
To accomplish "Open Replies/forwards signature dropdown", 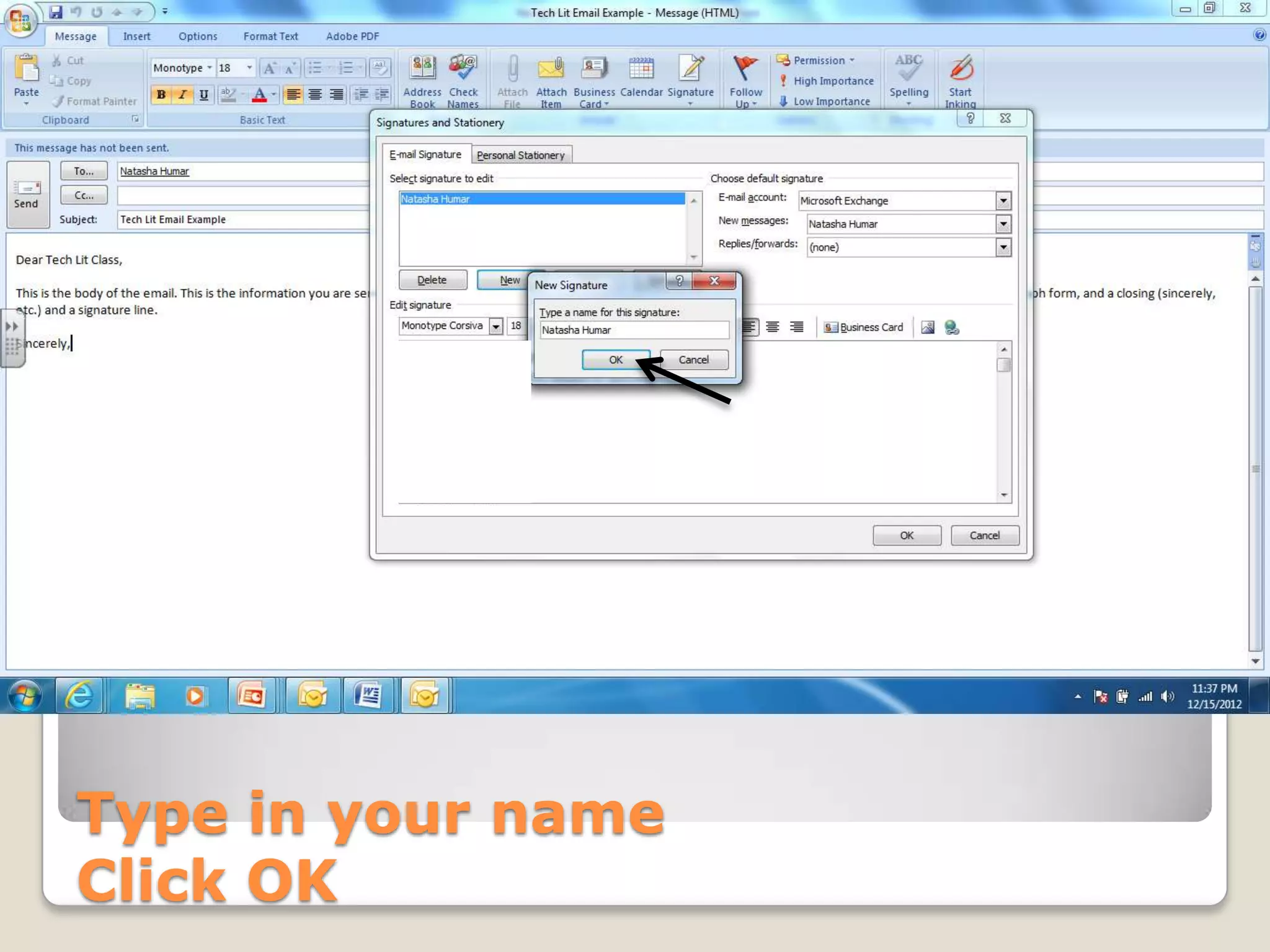I will [x=1003, y=247].
